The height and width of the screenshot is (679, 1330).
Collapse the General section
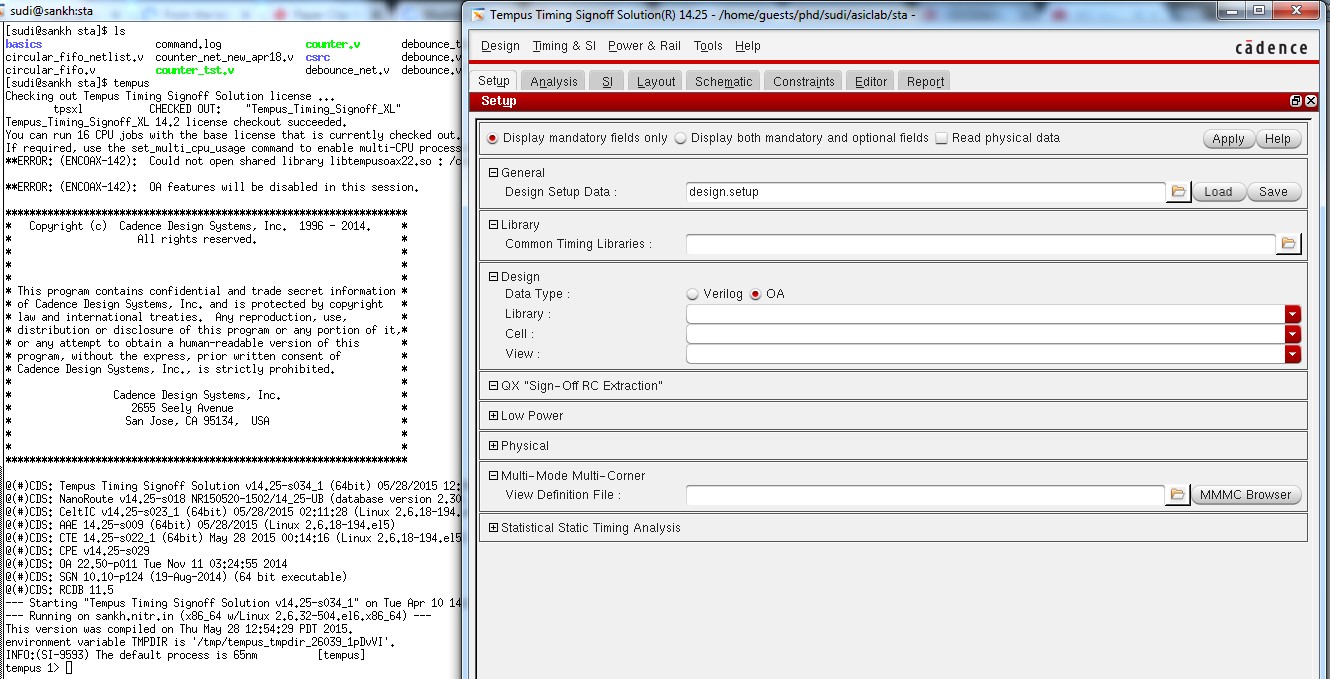pyautogui.click(x=493, y=173)
